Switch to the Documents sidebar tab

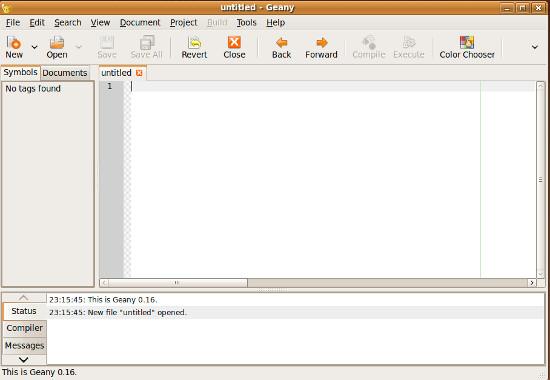click(x=65, y=73)
